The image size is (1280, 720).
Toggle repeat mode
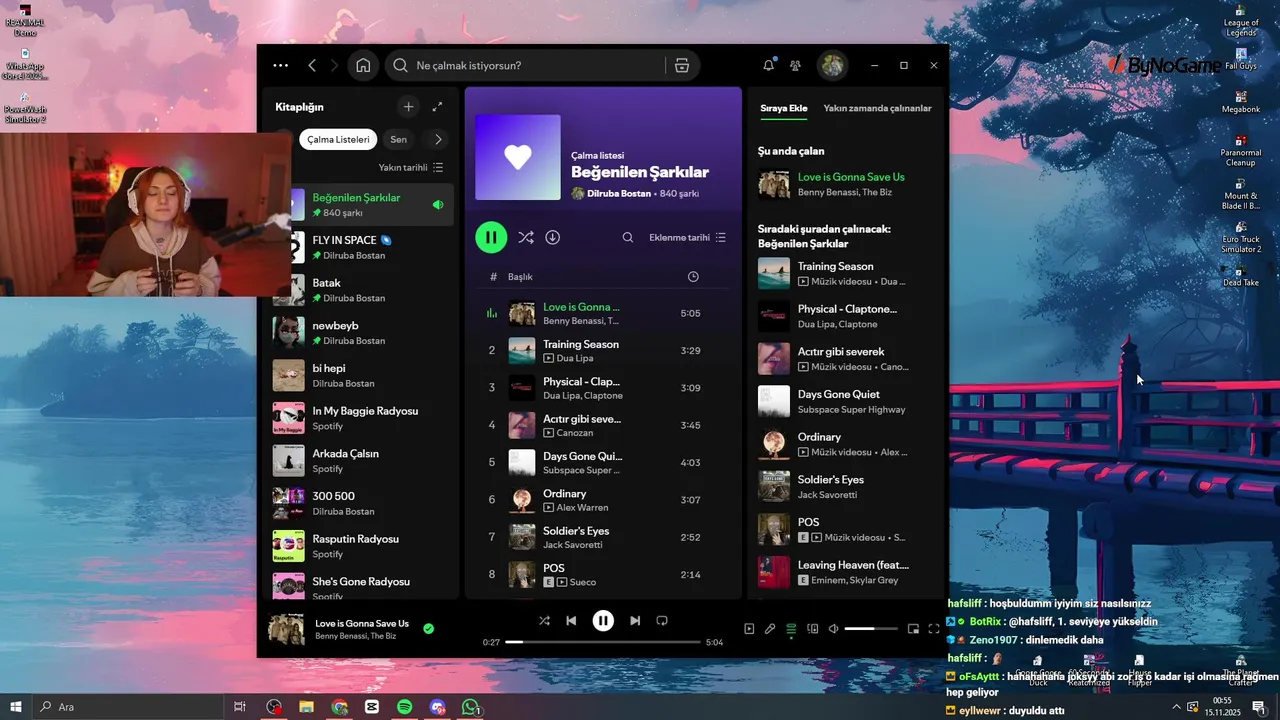pos(662,621)
